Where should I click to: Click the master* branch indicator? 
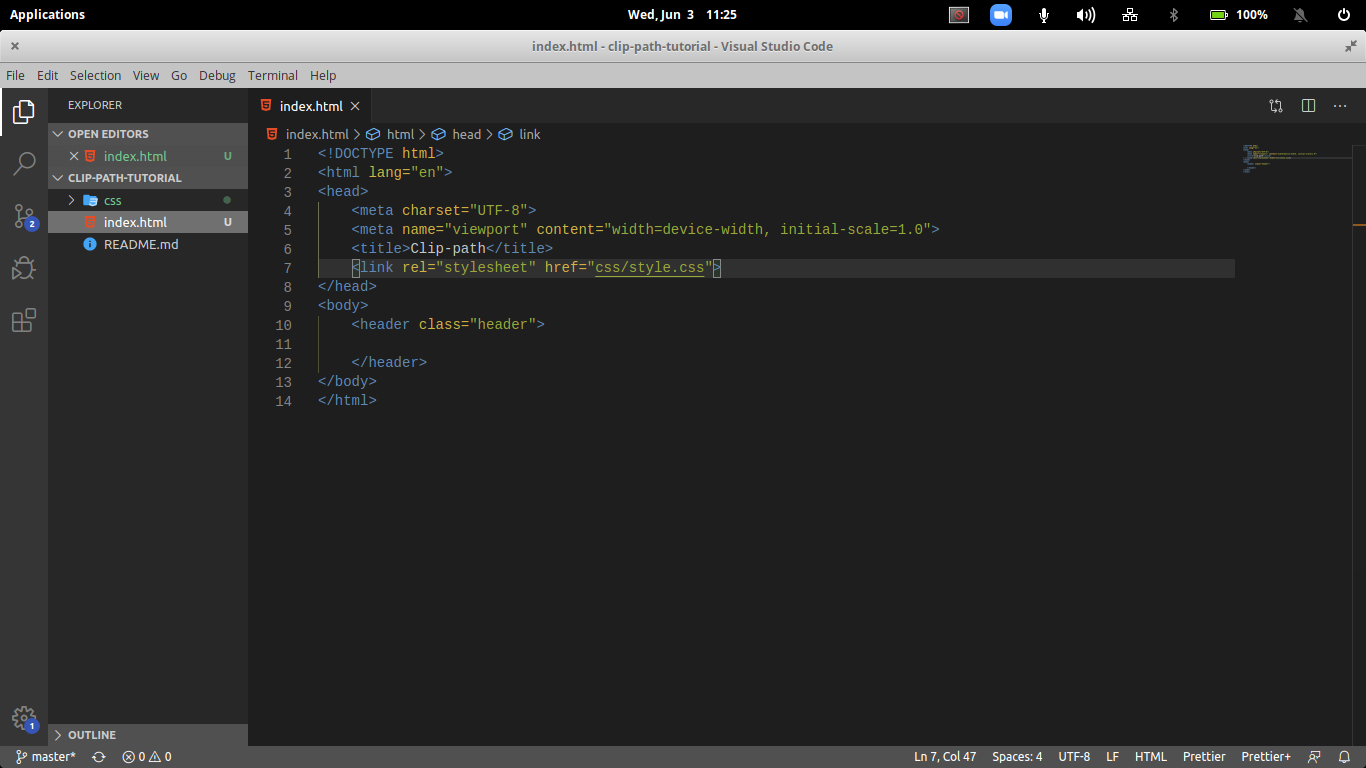click(x=46, y=757)
